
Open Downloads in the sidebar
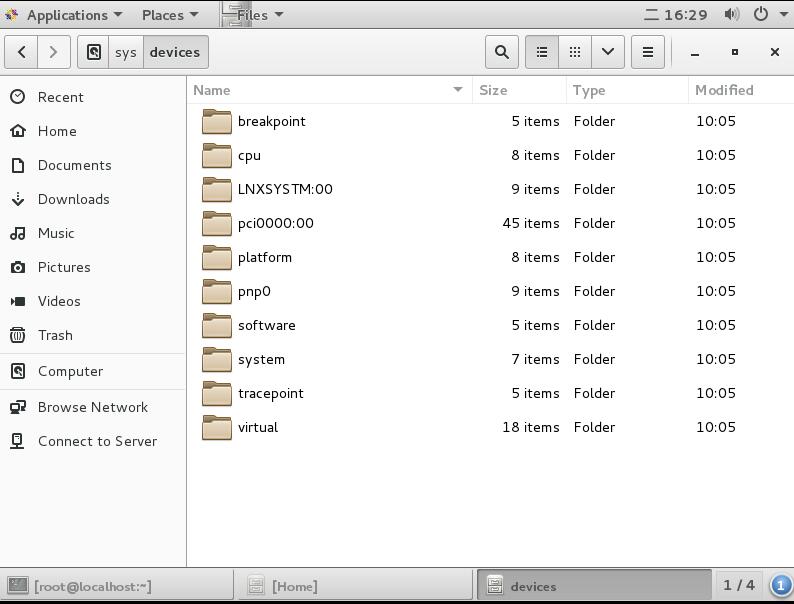93,199
